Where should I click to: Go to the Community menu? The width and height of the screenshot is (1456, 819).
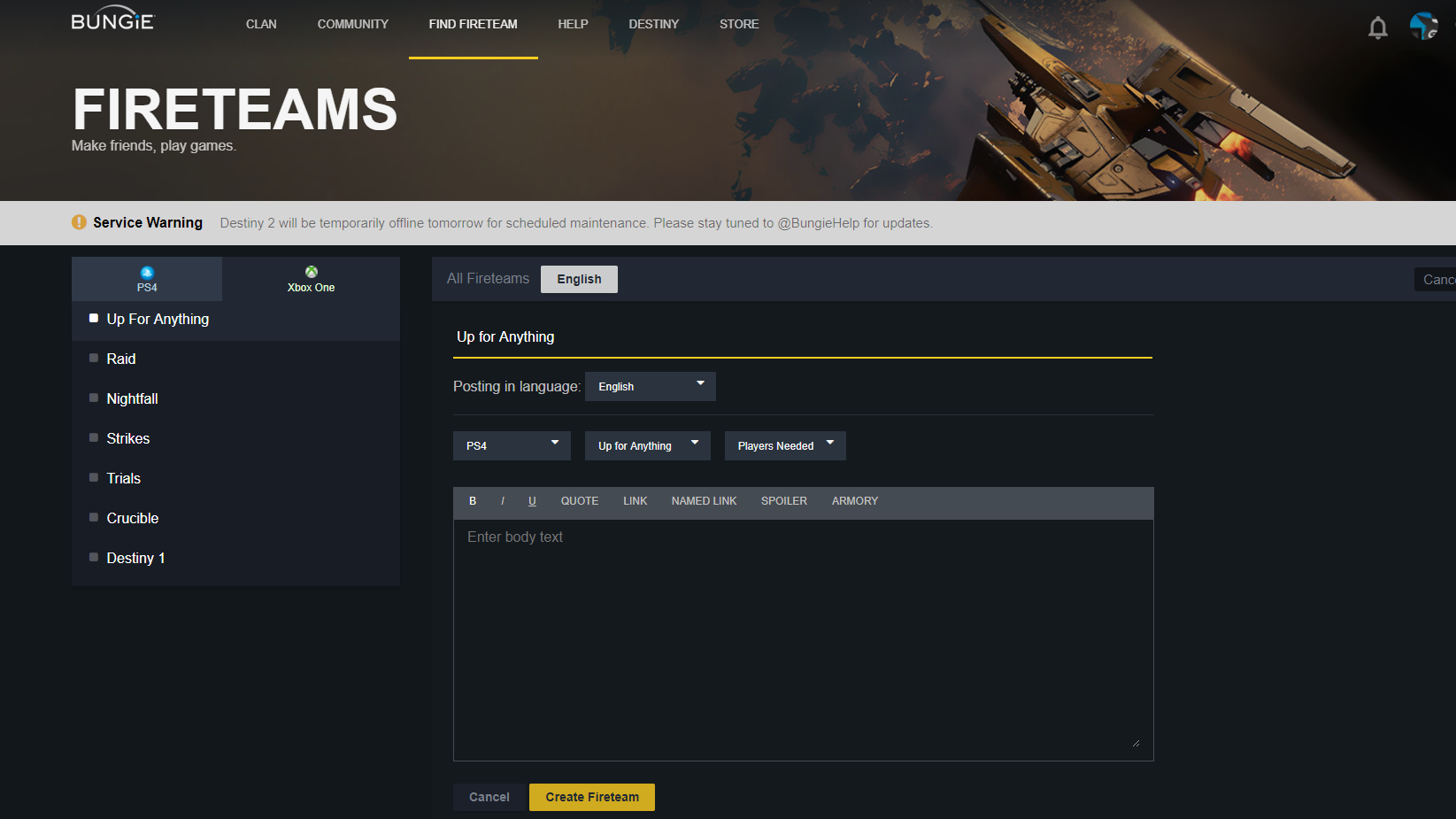[352, 24]
